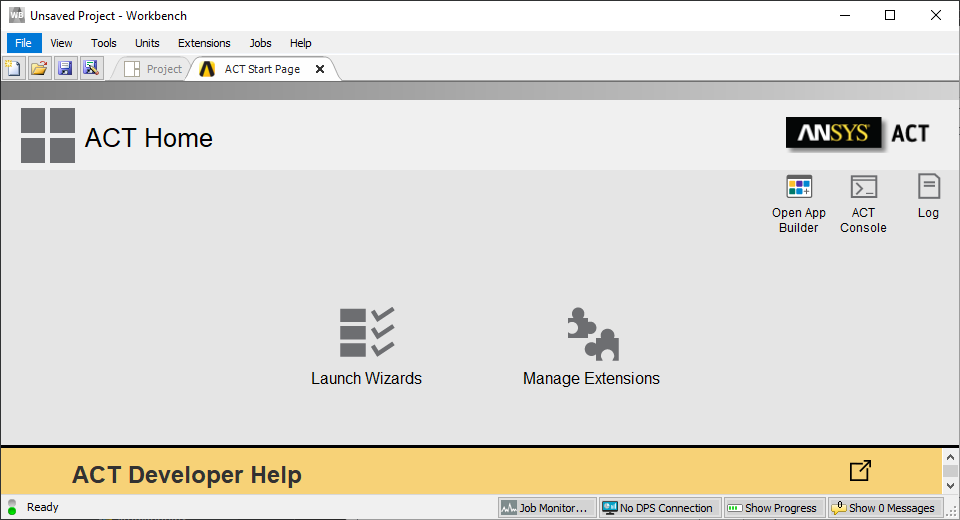Viewport: 960px width, 520px height.
Task: Click the Save Project floppy icon
Action: (x=65, y=68)
